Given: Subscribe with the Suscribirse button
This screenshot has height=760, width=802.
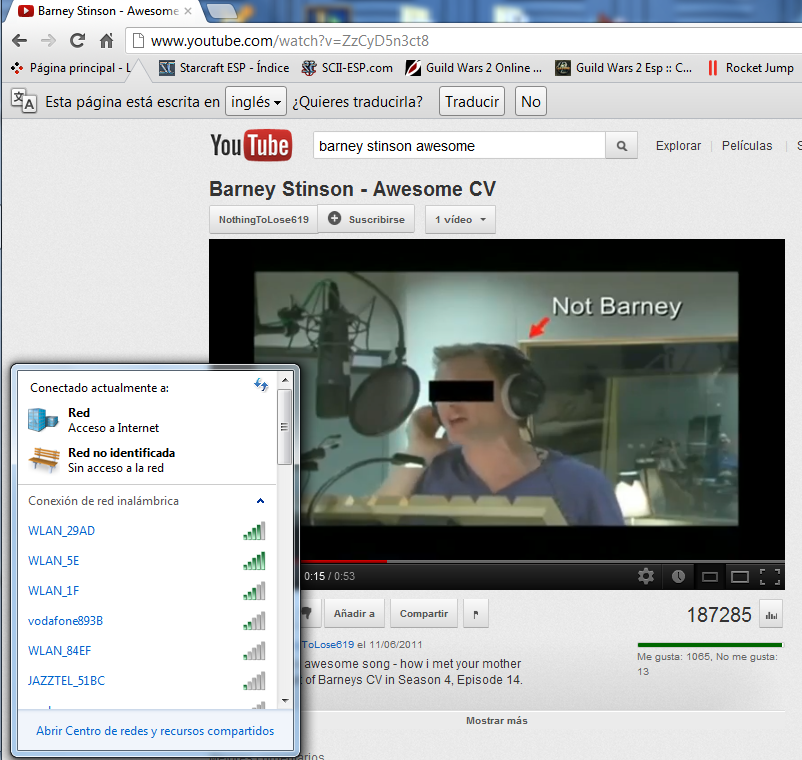Looking at the screenshot, I should pos(366,219).
